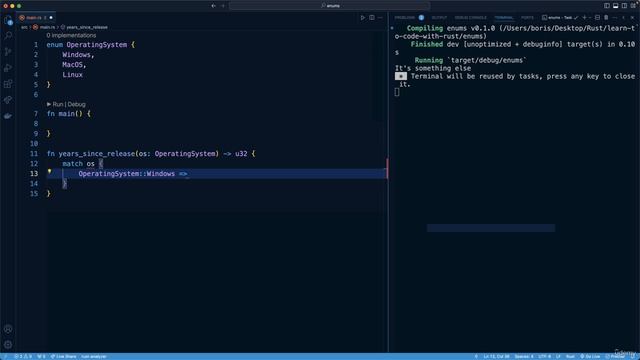Viewport: 640px width, 360px height.
Task: Toggle the bottom panel layout icon
Action: tap(616, 6)
